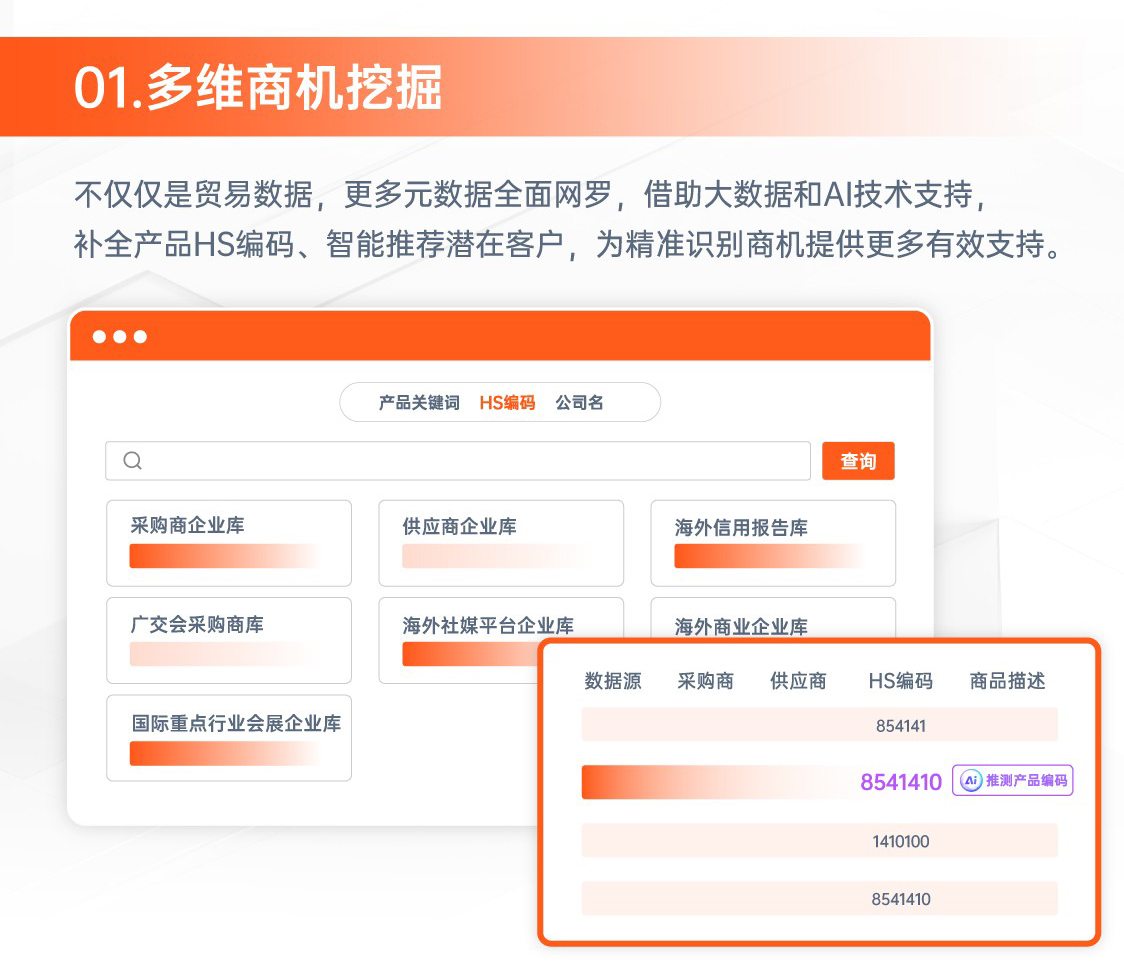Select the highlighted purple 8541410 code
Viewport: 1124px width, 977px height.
click(901, 782)
